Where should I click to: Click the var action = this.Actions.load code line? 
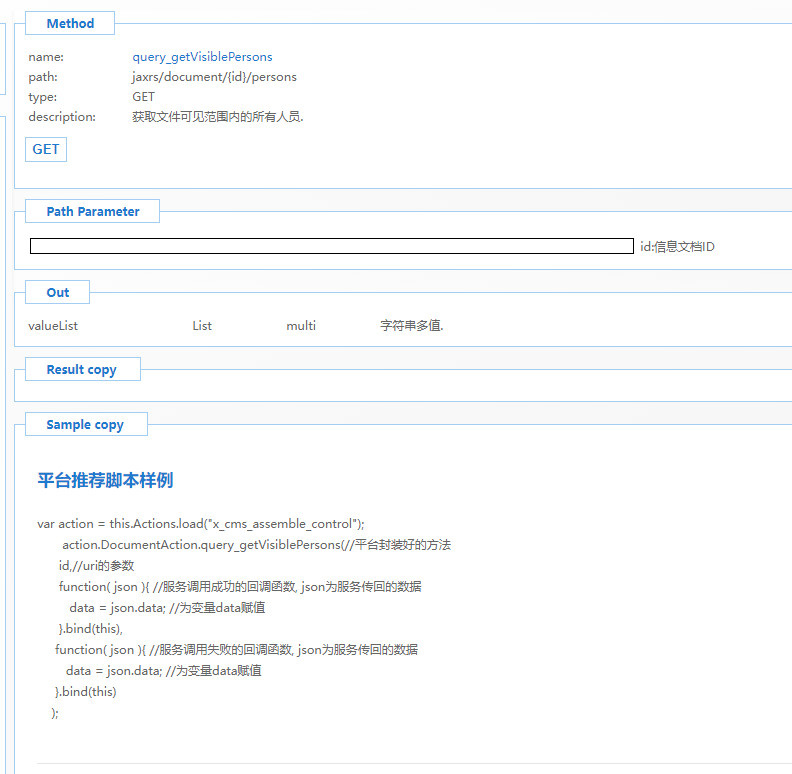coord(201,524)
